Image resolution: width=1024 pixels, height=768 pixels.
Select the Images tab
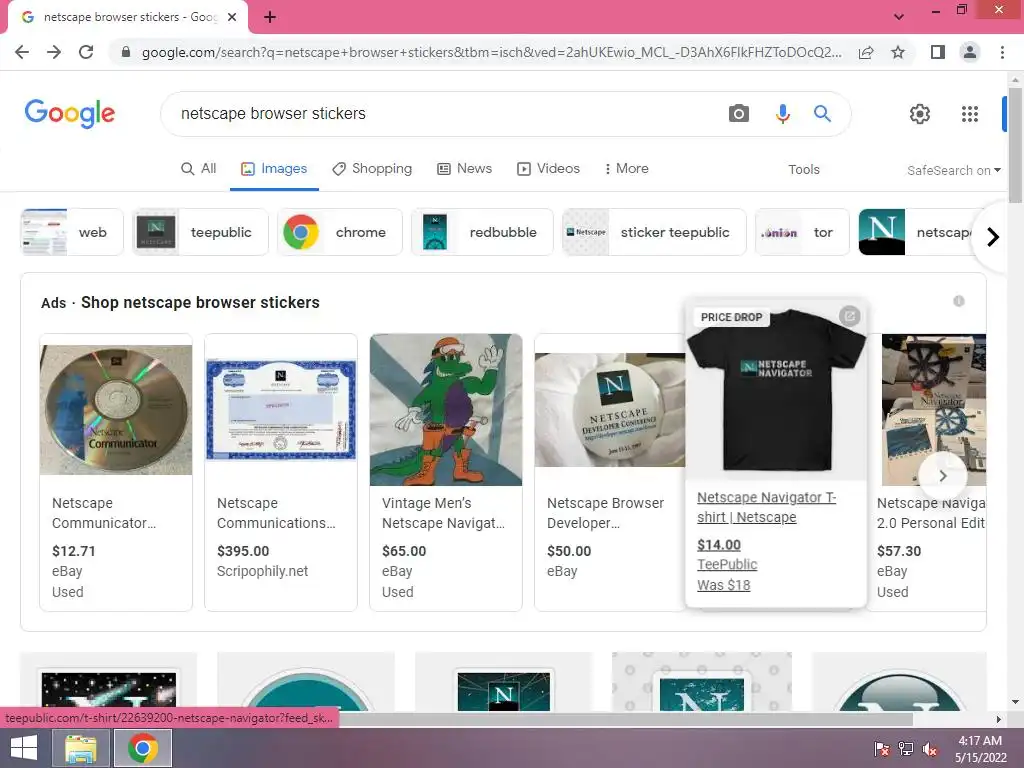(274, 168)
